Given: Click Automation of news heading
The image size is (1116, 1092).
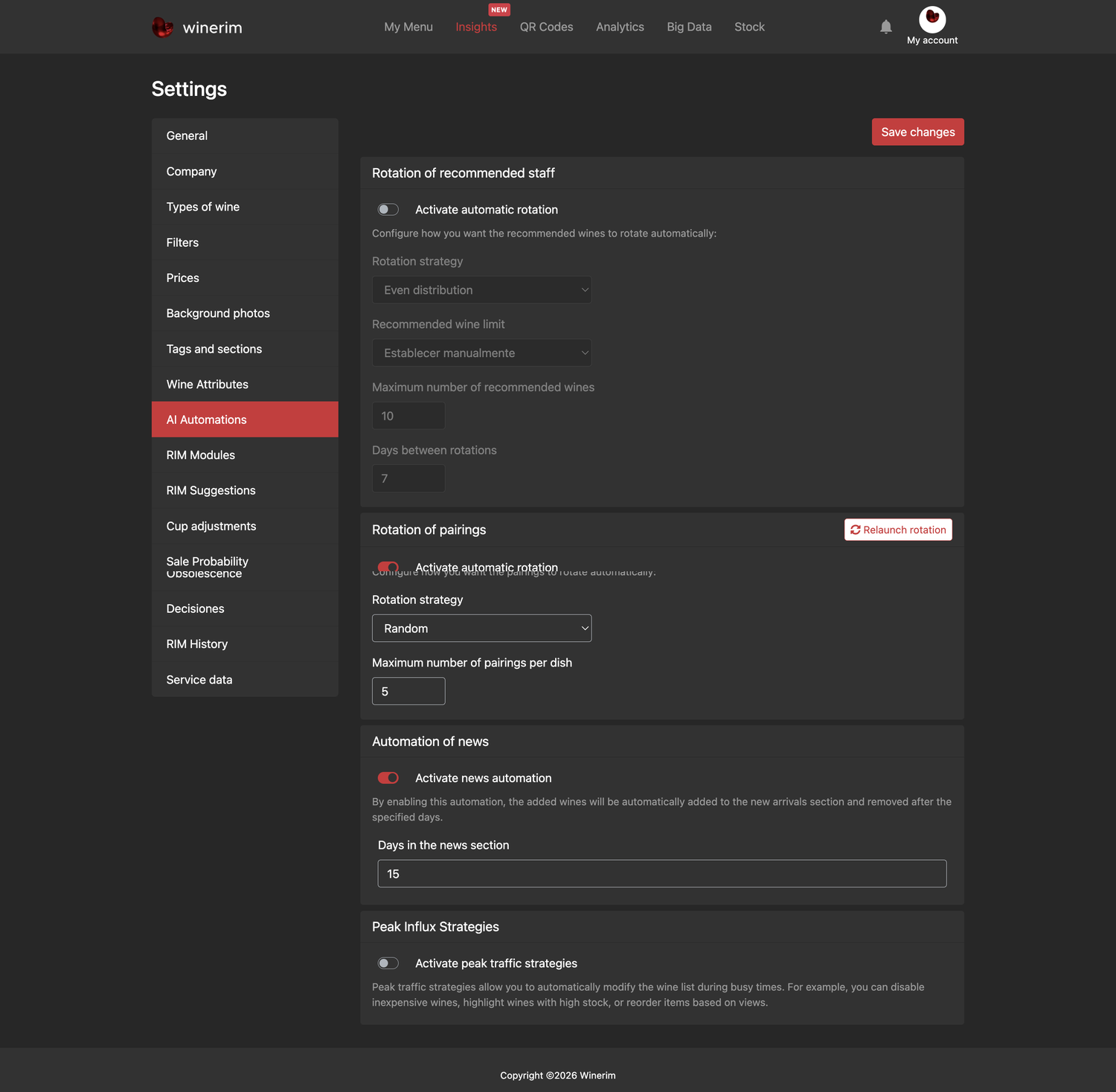Looking at the screenshot, I should pyautogui.click(x=430, y=742).
